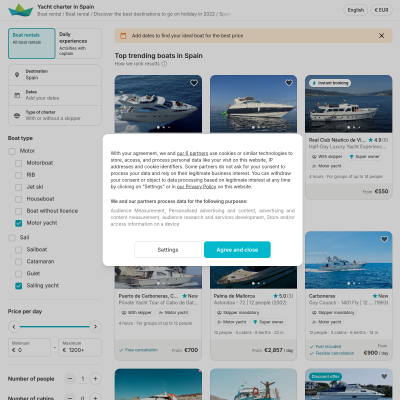
Task: Toggle the Sail checkbox
Action: (12, 238)
